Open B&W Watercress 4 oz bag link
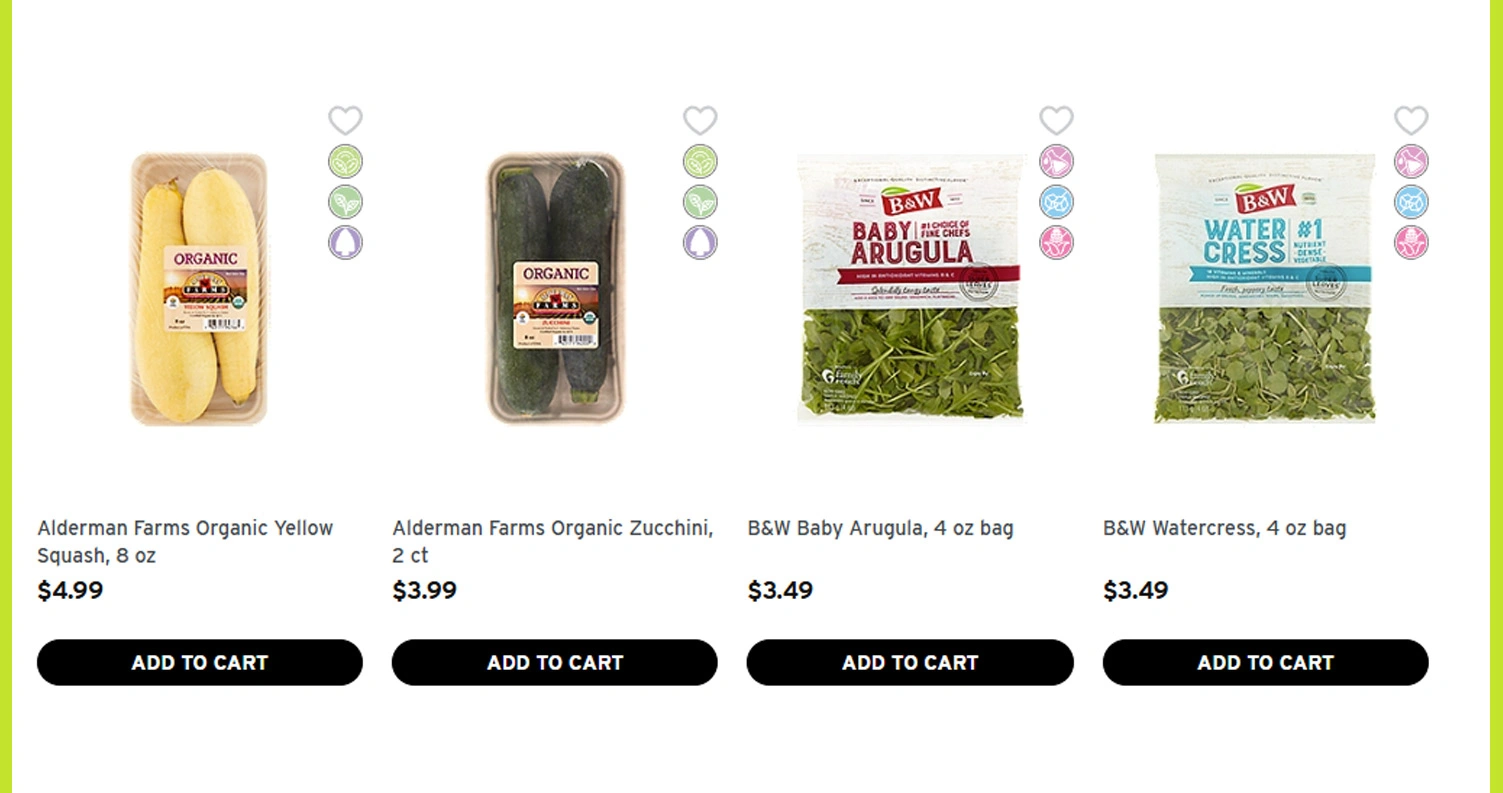1503x793 pixels. tap(1224, 528)
